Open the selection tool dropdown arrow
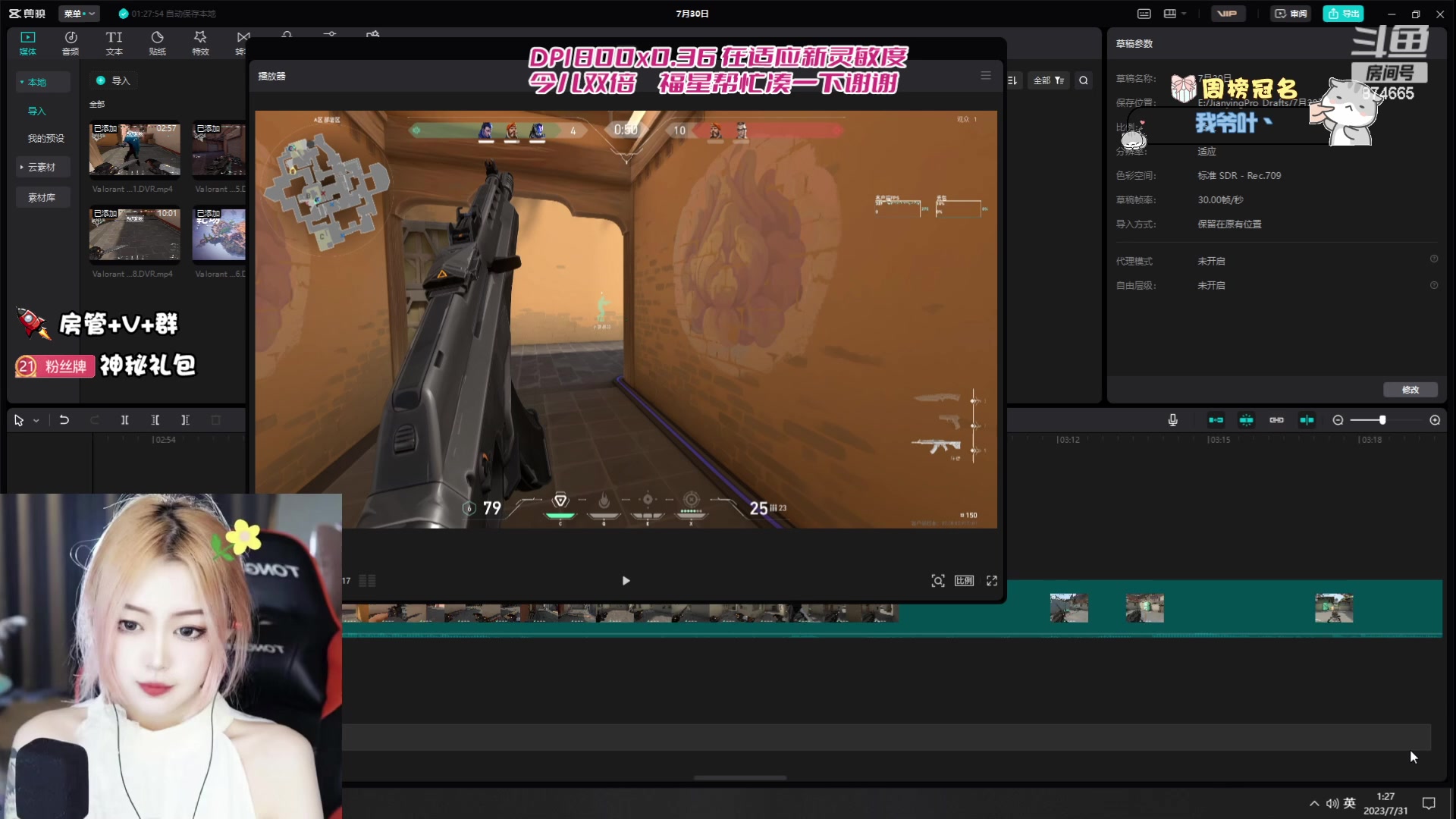1456x819 pixels. pos(36,421)
